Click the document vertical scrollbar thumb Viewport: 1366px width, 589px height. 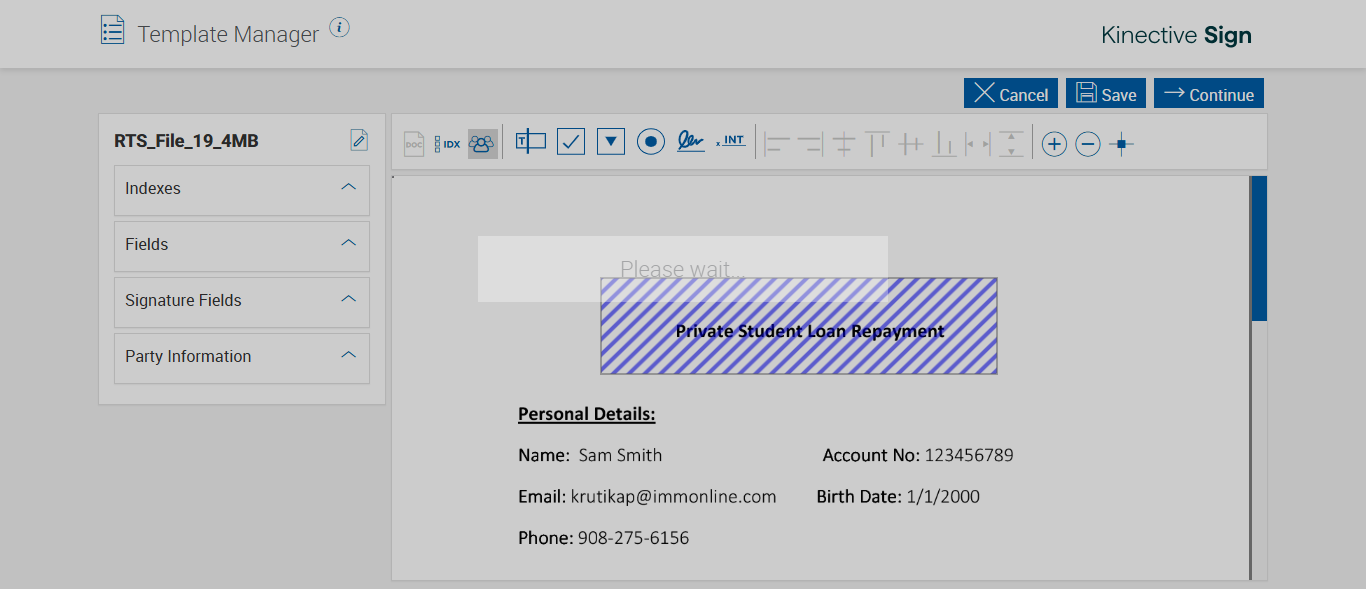pyautogui.click(x=1259, y=248)
